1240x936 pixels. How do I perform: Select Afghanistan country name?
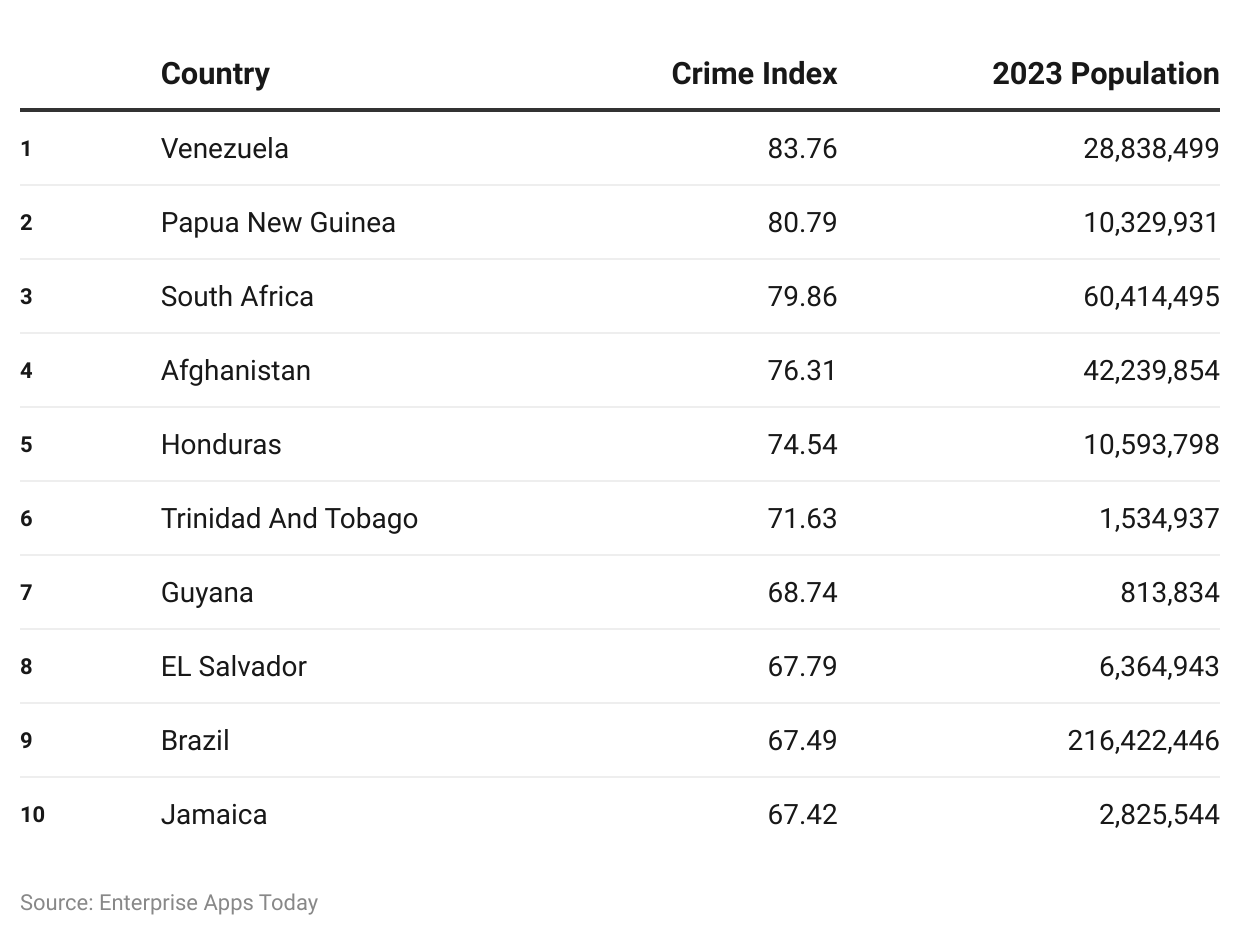pyautogui.click(x=235, y=370)
